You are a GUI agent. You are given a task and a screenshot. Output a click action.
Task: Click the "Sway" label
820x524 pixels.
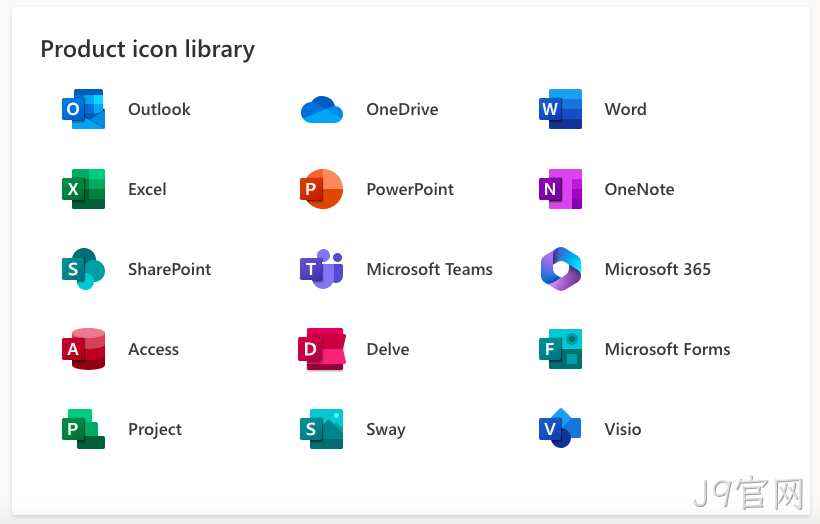click(x=385, y=429)
